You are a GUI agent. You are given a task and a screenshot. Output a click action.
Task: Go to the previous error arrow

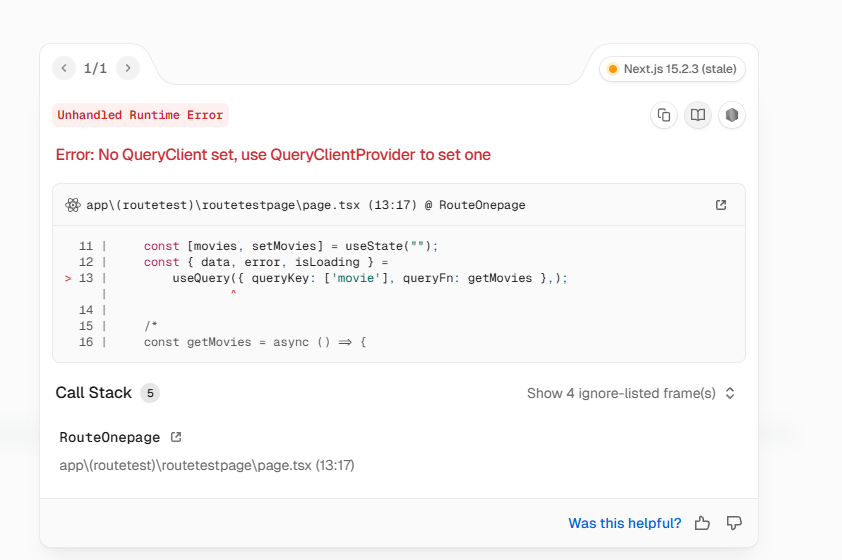tap(64, 68)
